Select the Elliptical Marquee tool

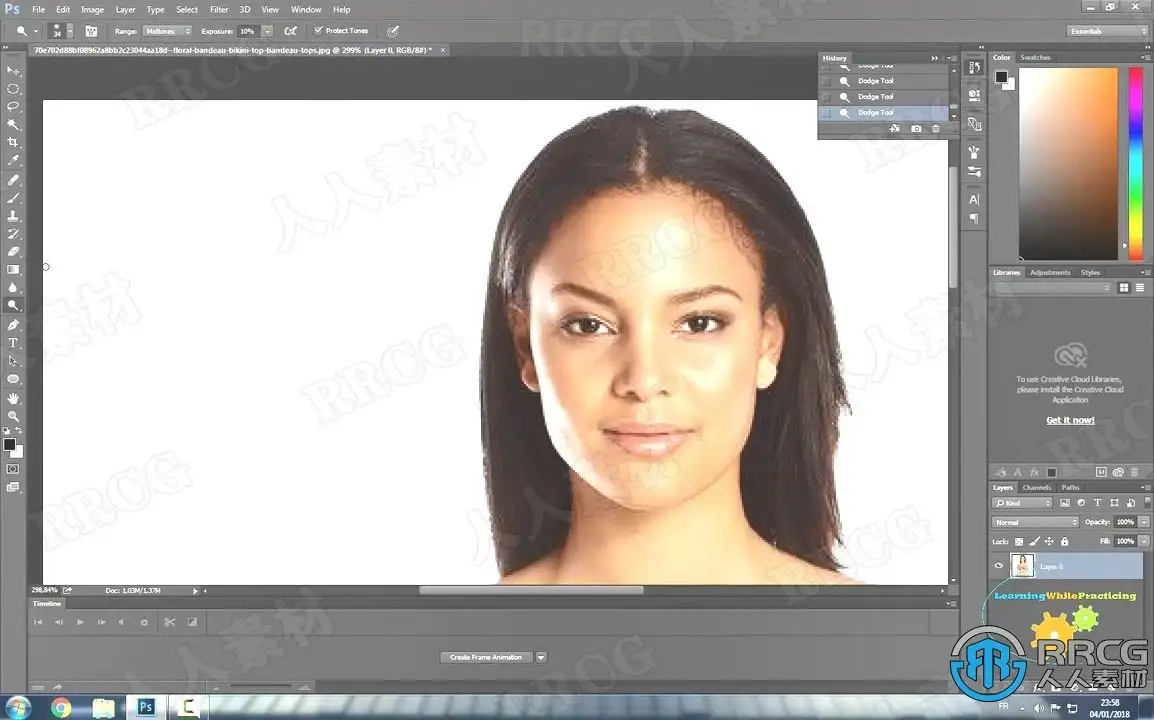(13, 88)
